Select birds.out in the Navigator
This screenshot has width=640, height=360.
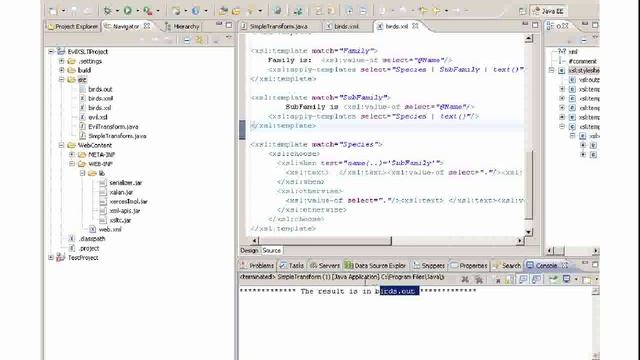pos(100,89)
